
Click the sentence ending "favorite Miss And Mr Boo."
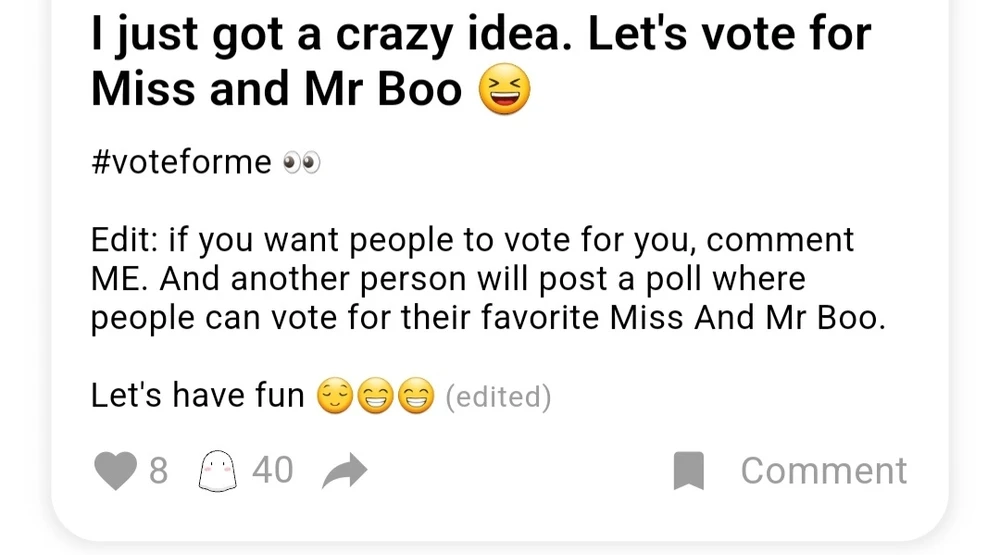489,318
